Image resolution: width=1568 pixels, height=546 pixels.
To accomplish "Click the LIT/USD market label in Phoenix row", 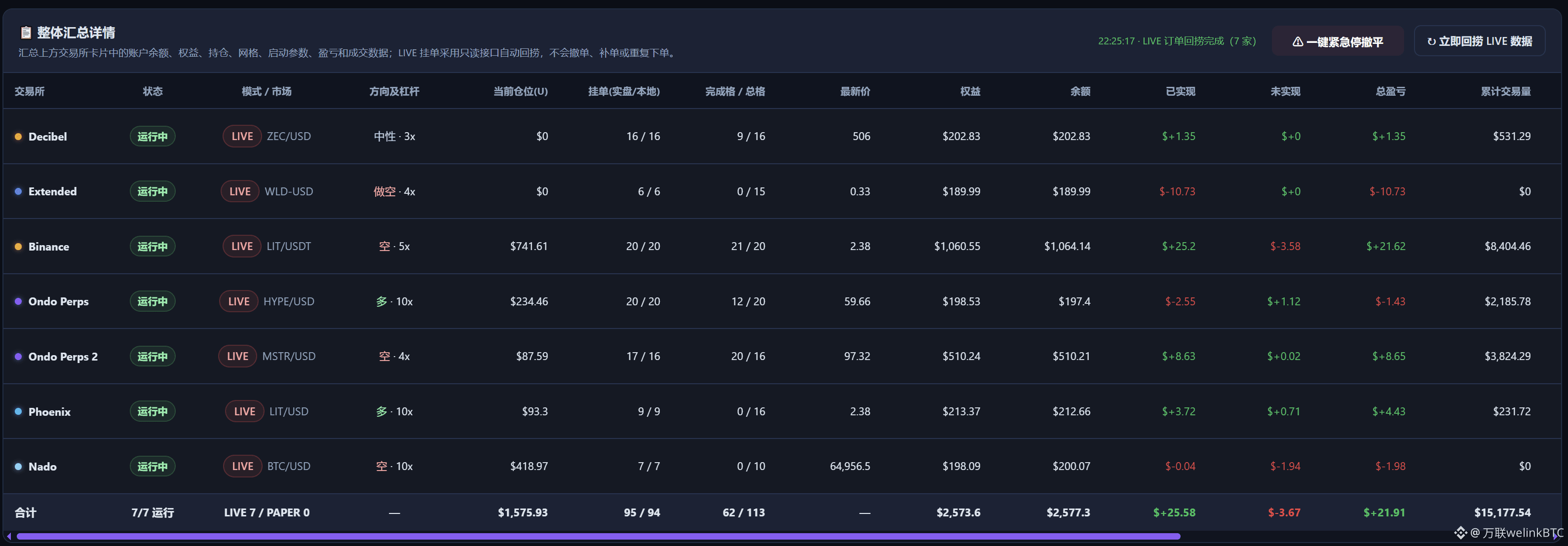I will (289, 412).
